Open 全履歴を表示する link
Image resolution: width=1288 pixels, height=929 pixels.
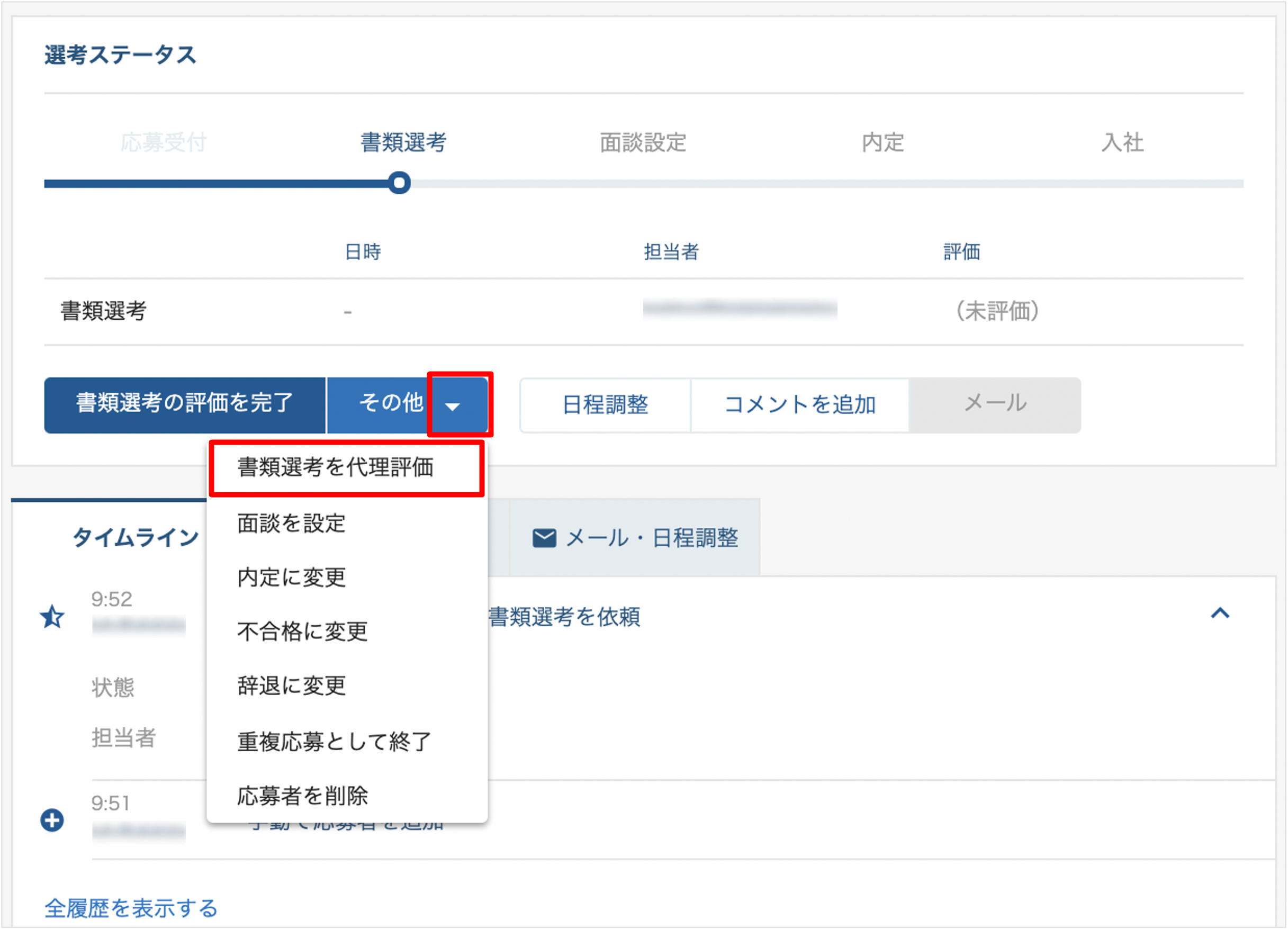pos(131,908)
